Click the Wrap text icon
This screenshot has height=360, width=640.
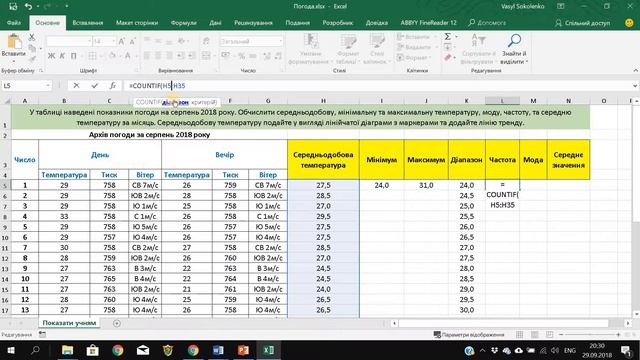207,41
